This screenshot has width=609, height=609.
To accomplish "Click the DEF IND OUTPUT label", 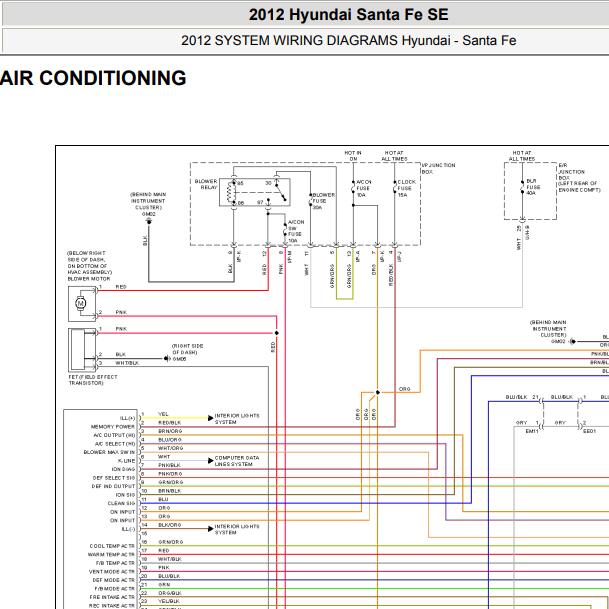I will [x=113, y=486].
